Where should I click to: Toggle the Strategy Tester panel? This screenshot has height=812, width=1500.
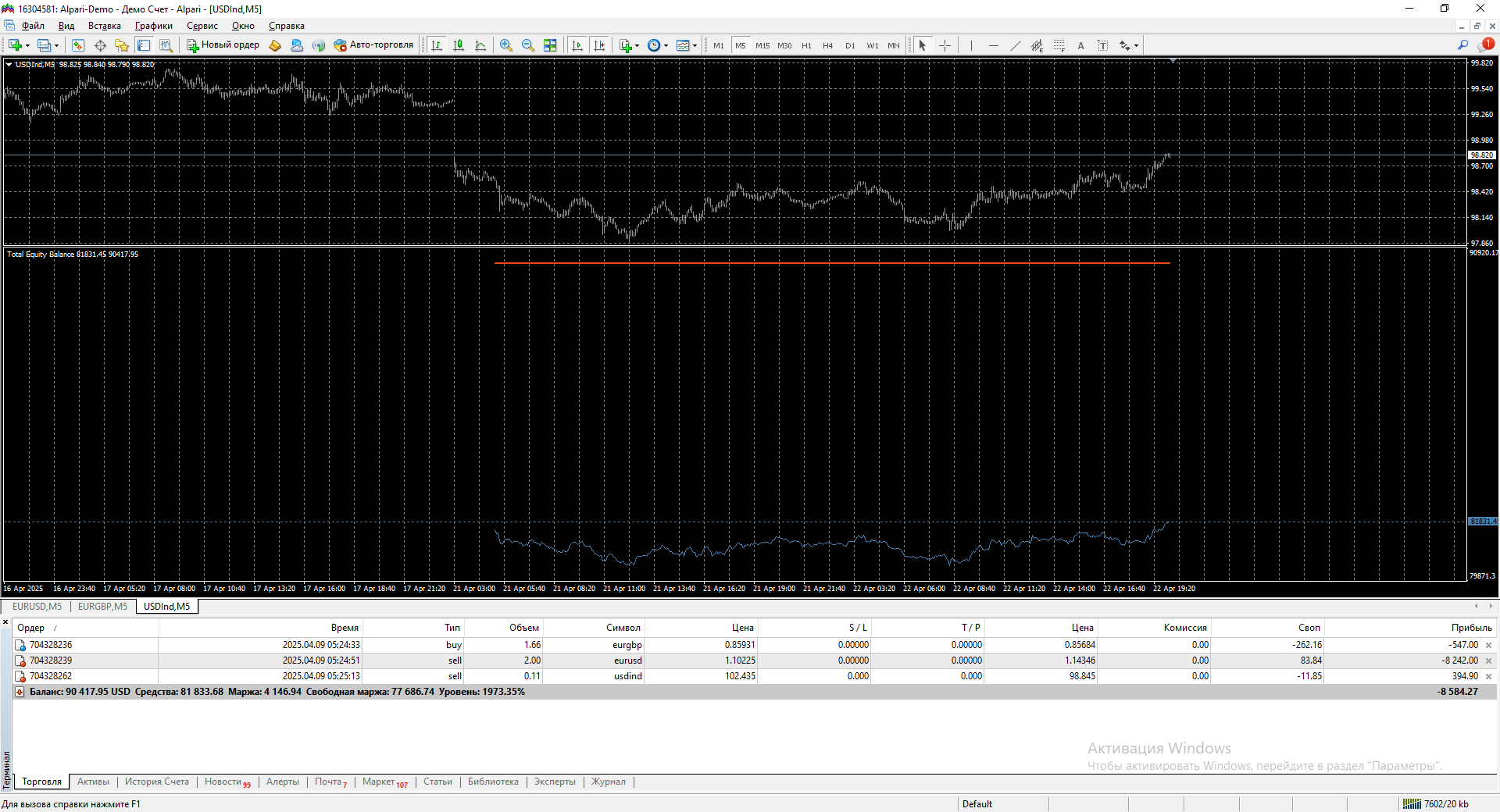click(166, 45)
